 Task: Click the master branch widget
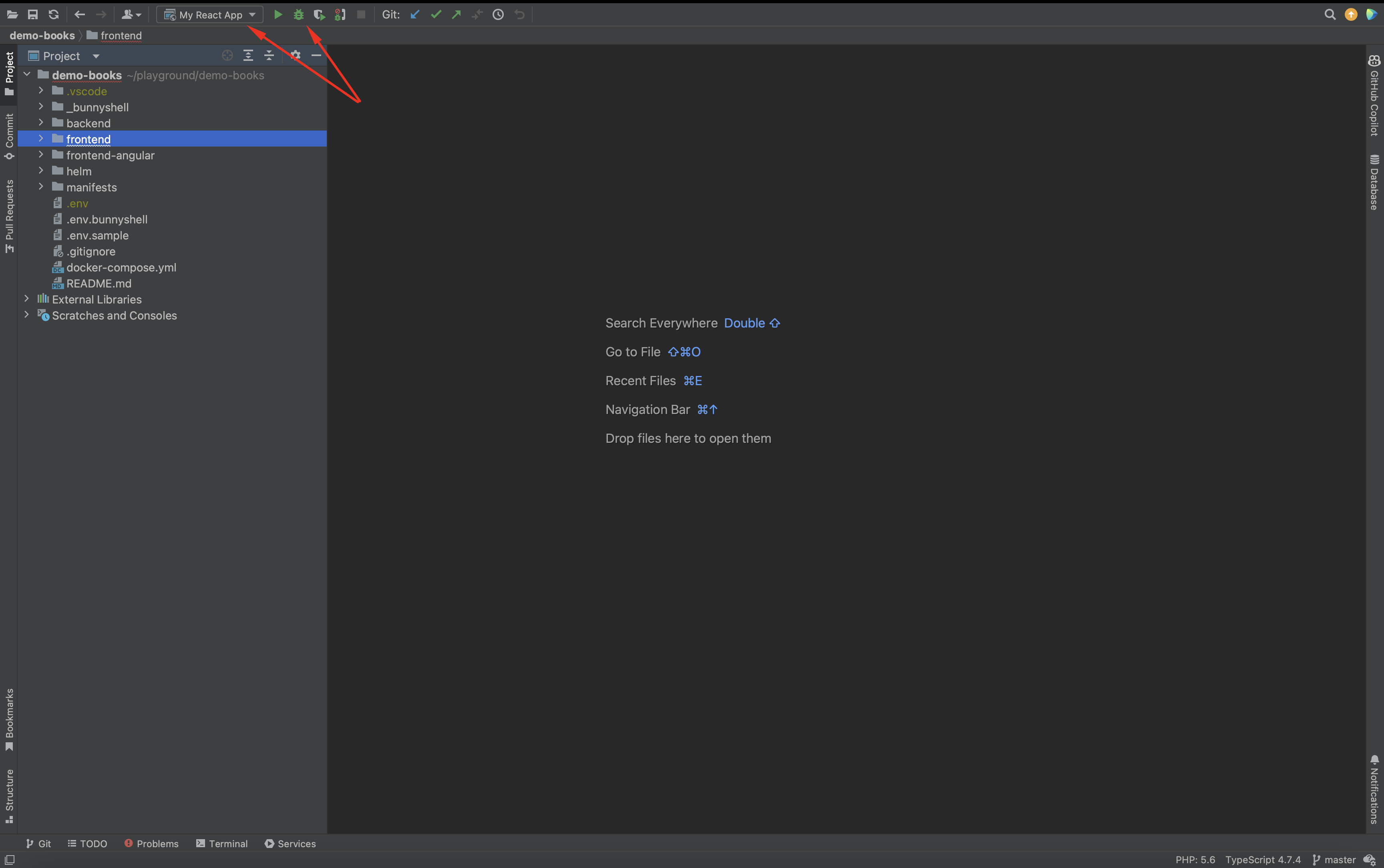point(1334,859)
